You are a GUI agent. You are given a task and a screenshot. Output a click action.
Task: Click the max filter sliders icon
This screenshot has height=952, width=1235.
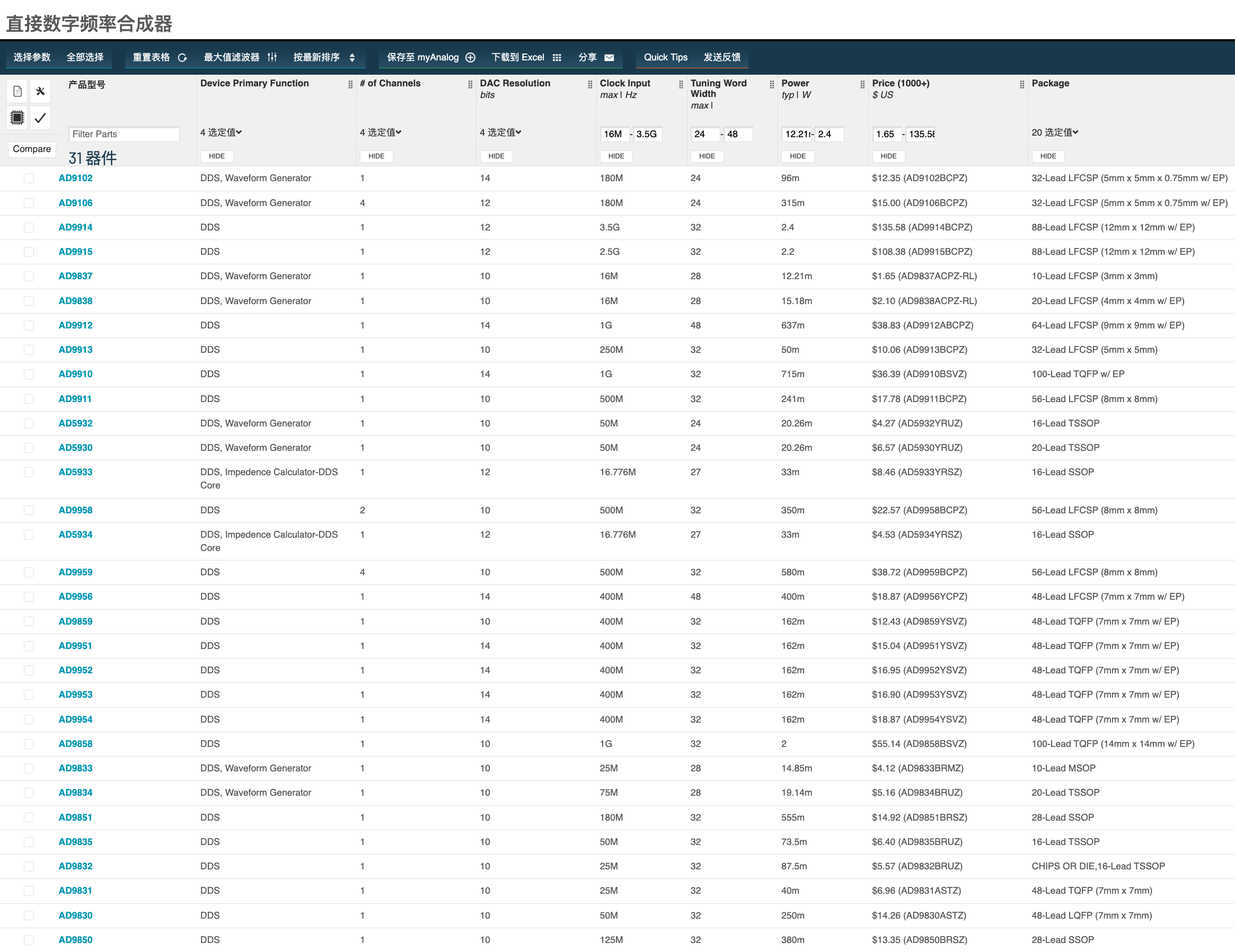272,57
